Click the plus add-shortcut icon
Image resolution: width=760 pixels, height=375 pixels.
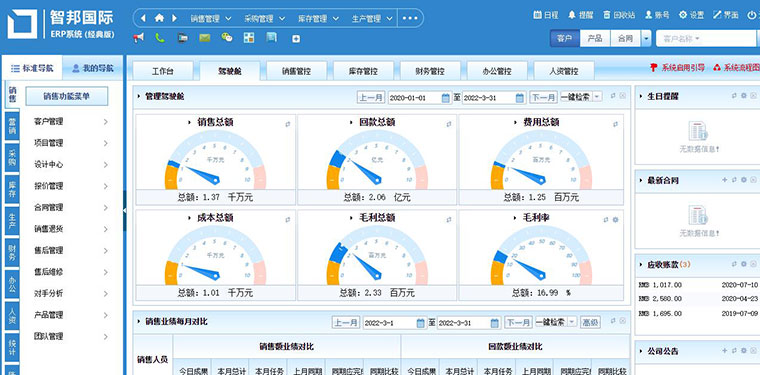[296, 39]
